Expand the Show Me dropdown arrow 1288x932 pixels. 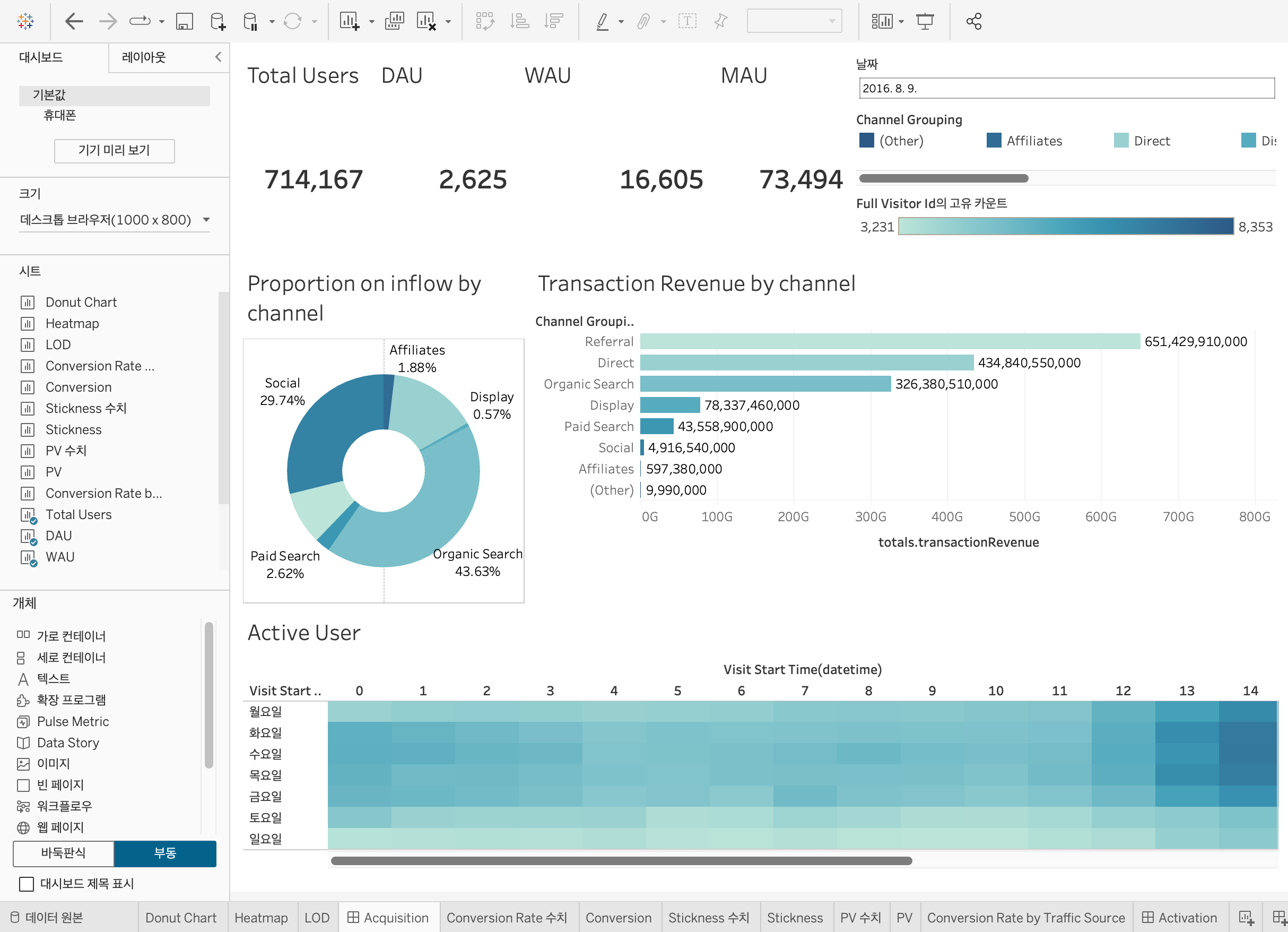(901, 22)
